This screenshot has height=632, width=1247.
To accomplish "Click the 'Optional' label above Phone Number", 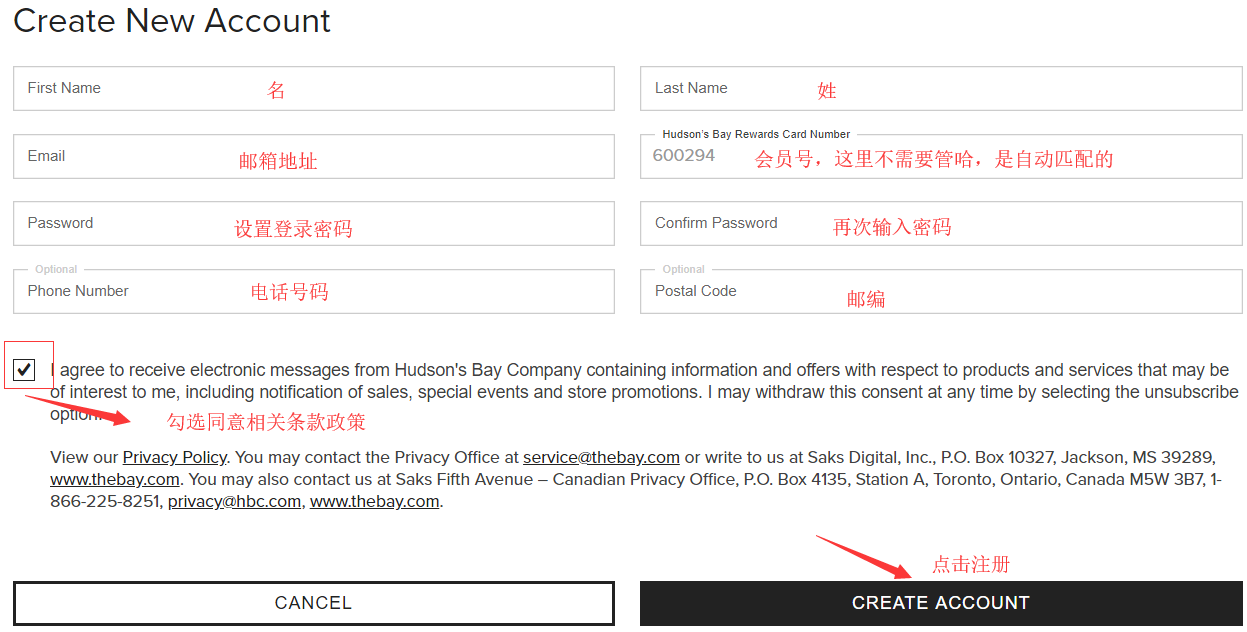I will pos(56,269).
